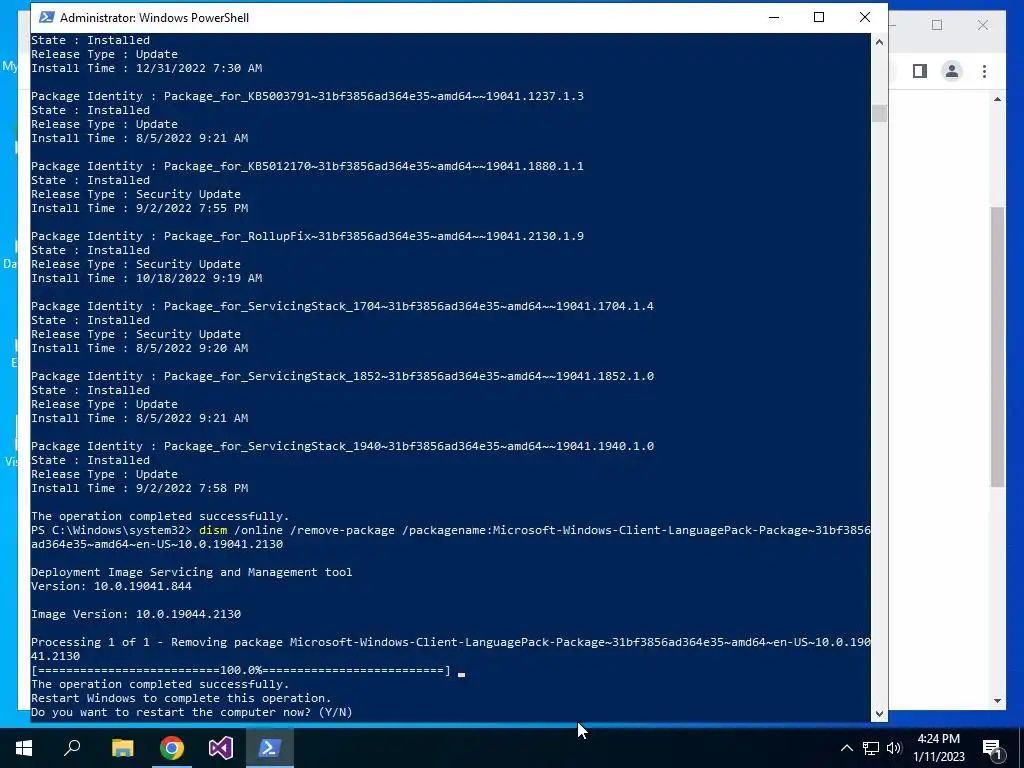Click Install Time 10/18/2022 9:19 AM
This screenshot has height=768, width=1024.
click(146, 278)
